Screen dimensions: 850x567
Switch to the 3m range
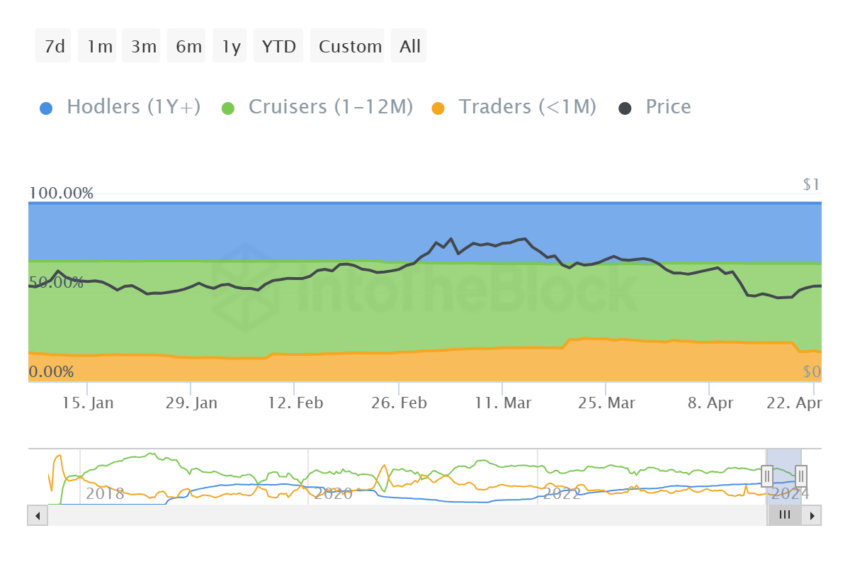click(x=143, y=46)
